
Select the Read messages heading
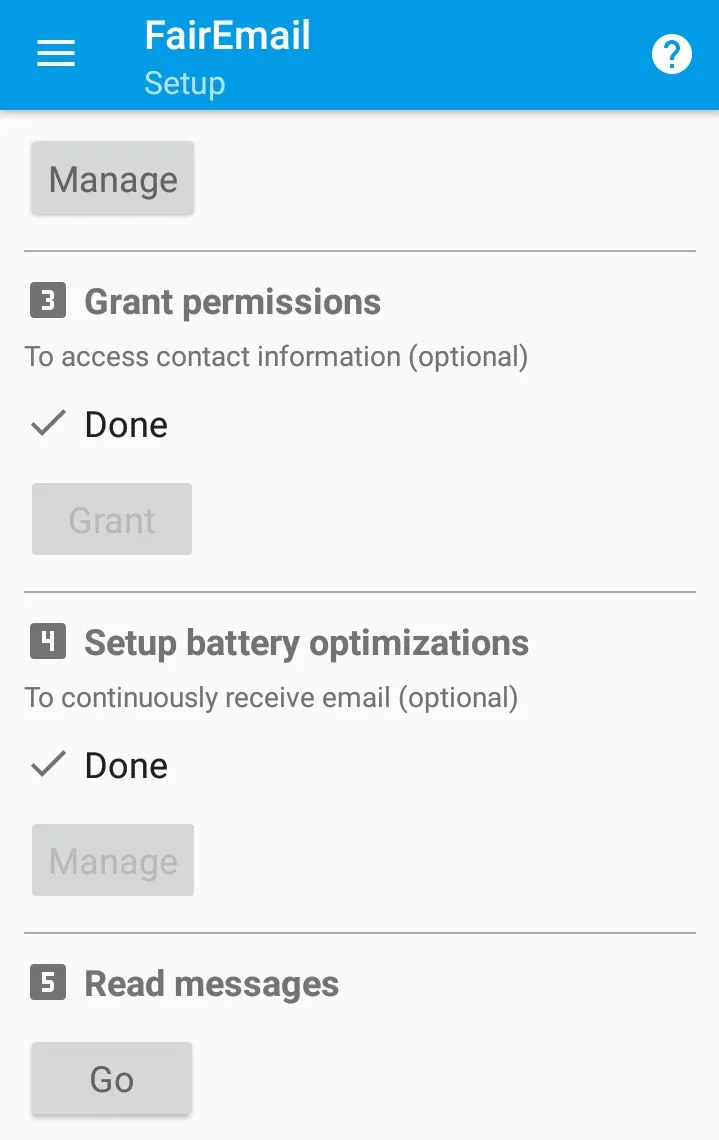click(x=212, y=984)
